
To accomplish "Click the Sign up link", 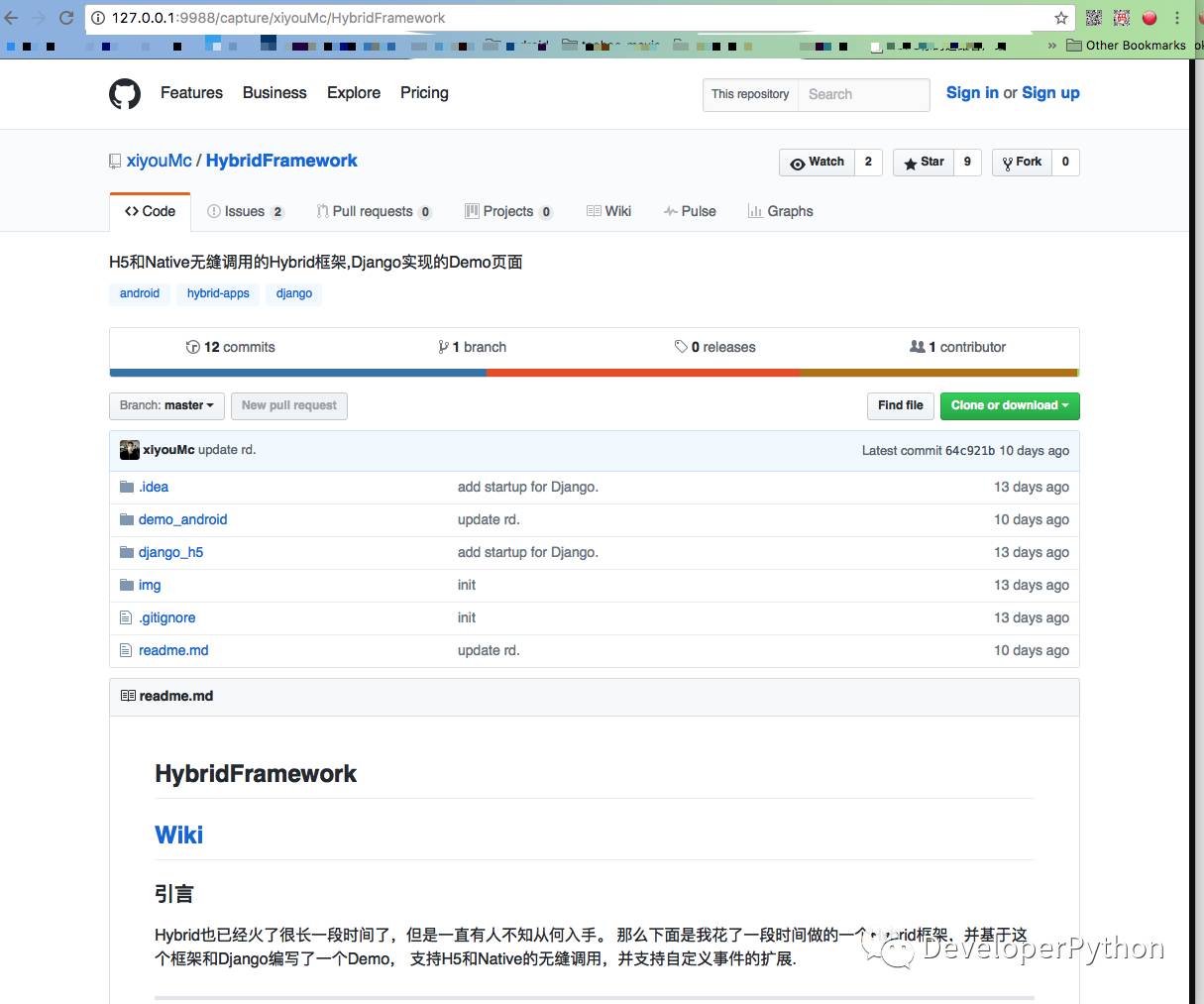I will [x=1050, y=93].
